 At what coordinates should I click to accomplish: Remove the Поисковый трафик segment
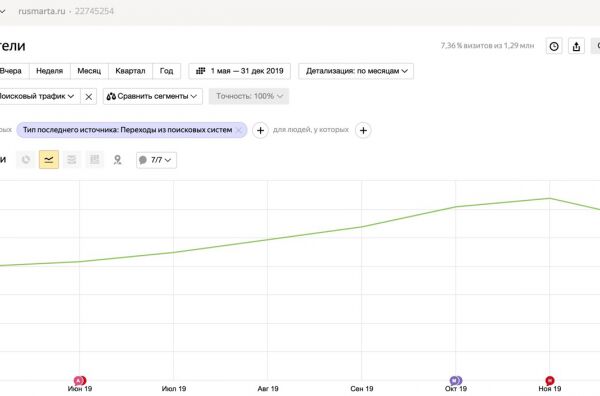pyautogui.click(x=88, y=96)
